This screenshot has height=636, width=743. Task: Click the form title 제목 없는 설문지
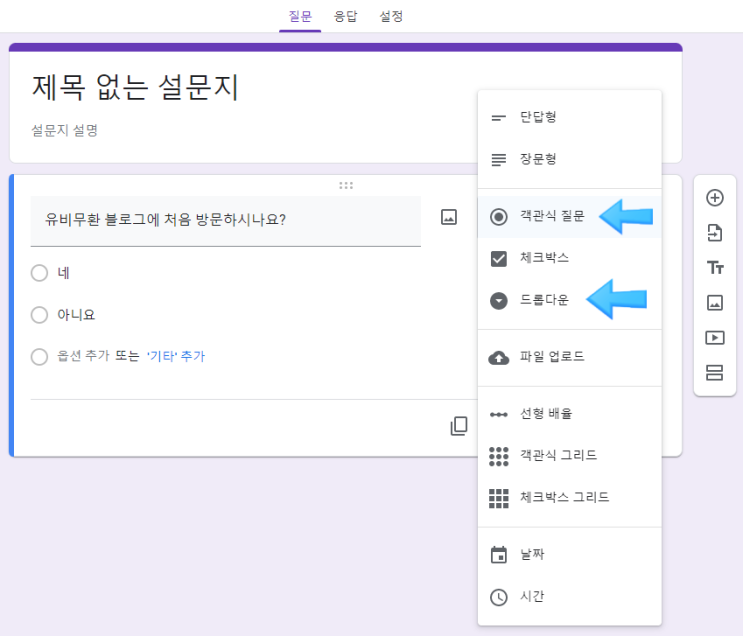(x=135, y=88)
